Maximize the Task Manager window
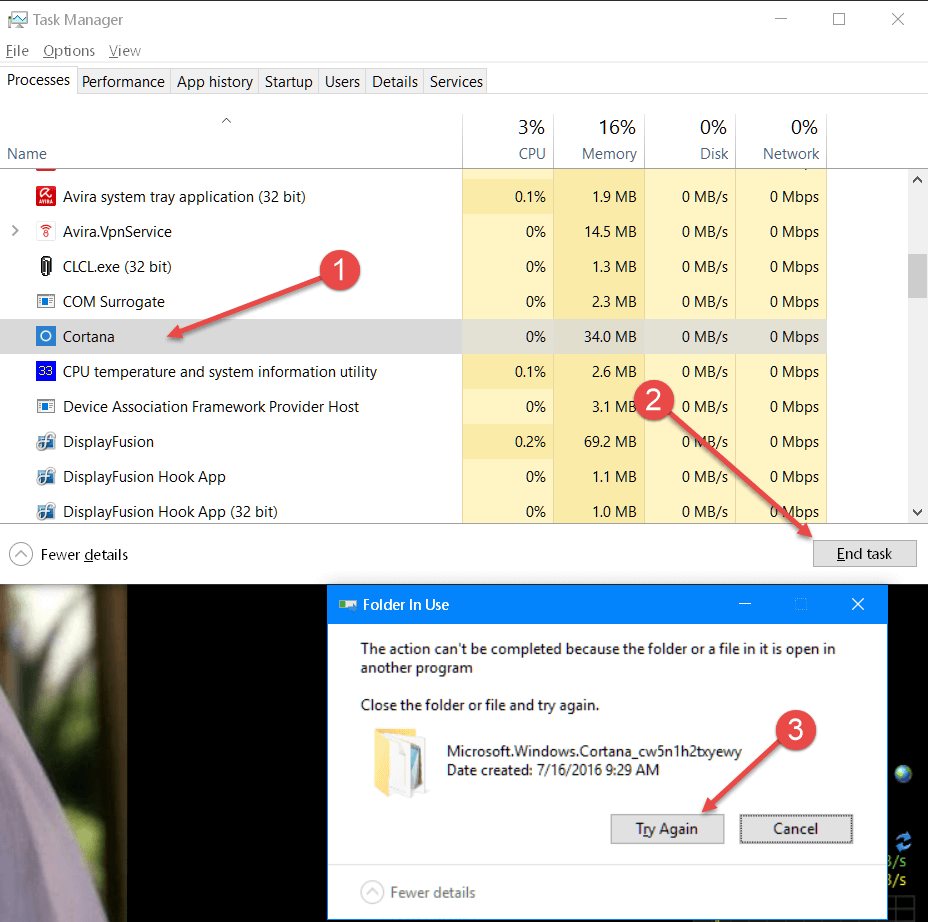The width and height of the screenshot is (928, 922). (839, 20)
